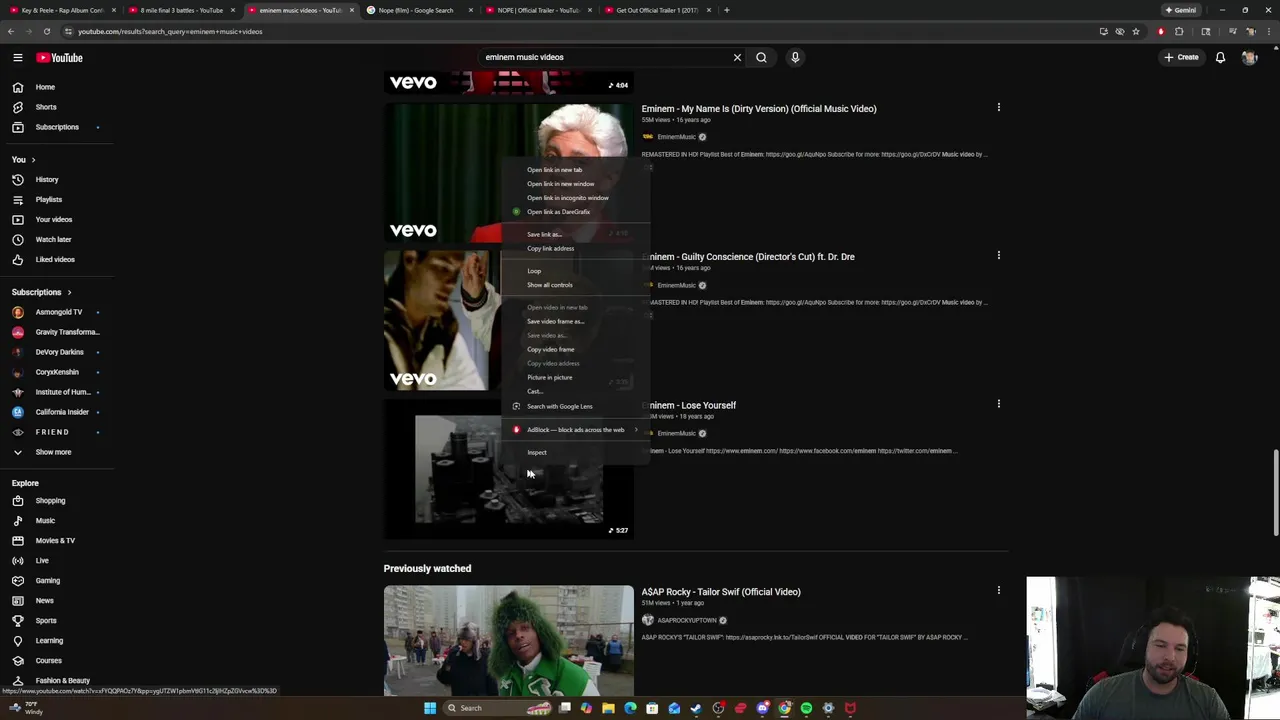This screenshot has width=1280, height=720.
Task: Clear the search query with X
Action: [x=737, y=57]
